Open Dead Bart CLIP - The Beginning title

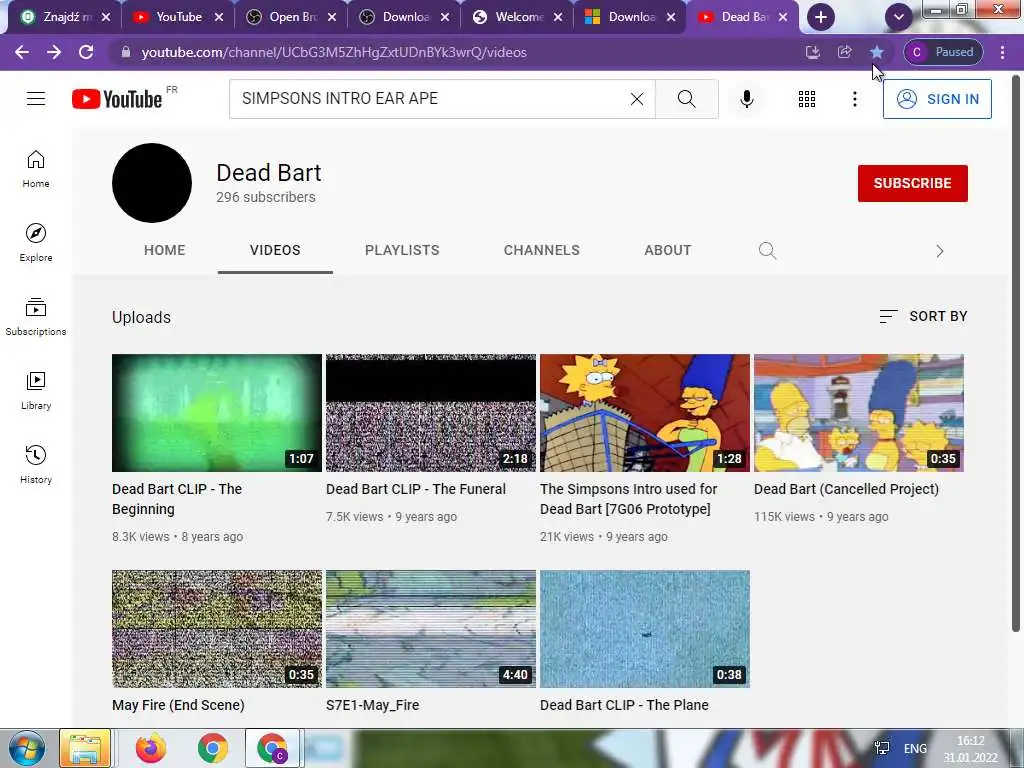coord(177,499)
